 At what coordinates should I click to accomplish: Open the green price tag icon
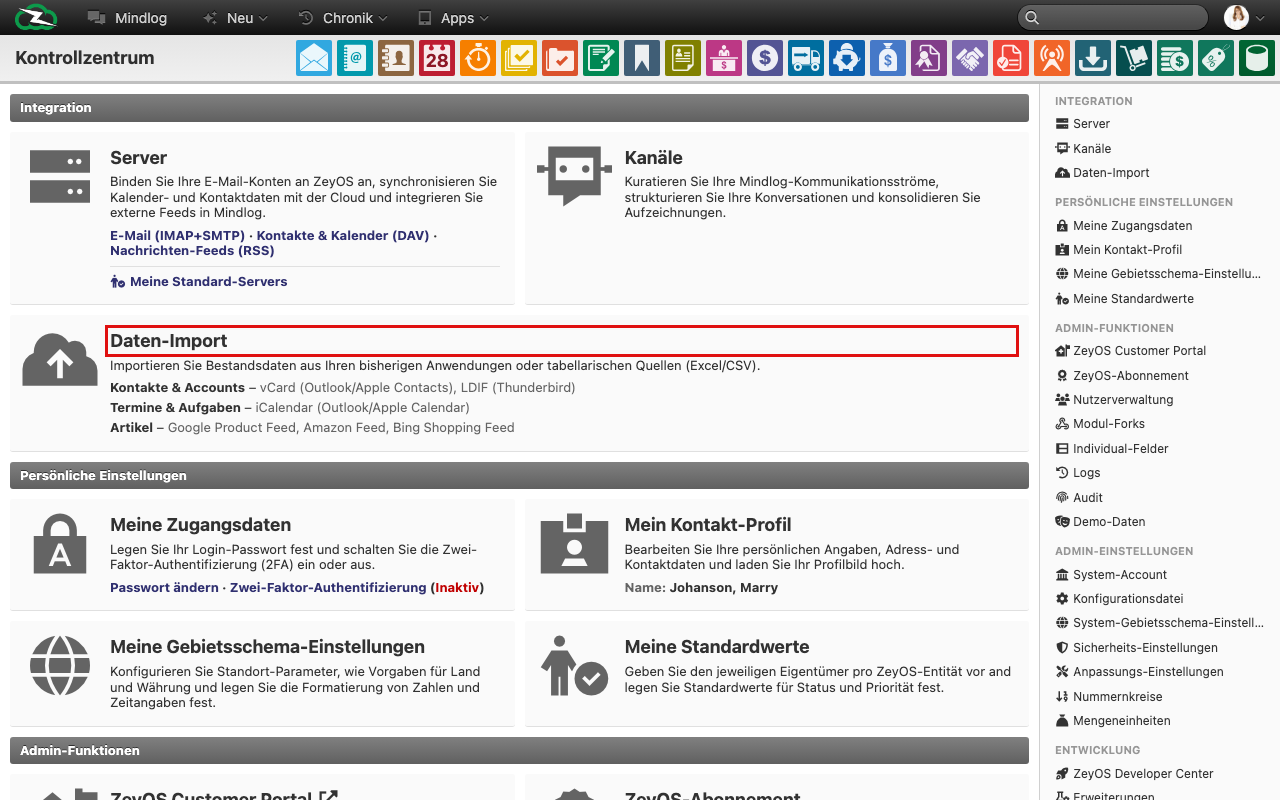tap(1216, 58)
